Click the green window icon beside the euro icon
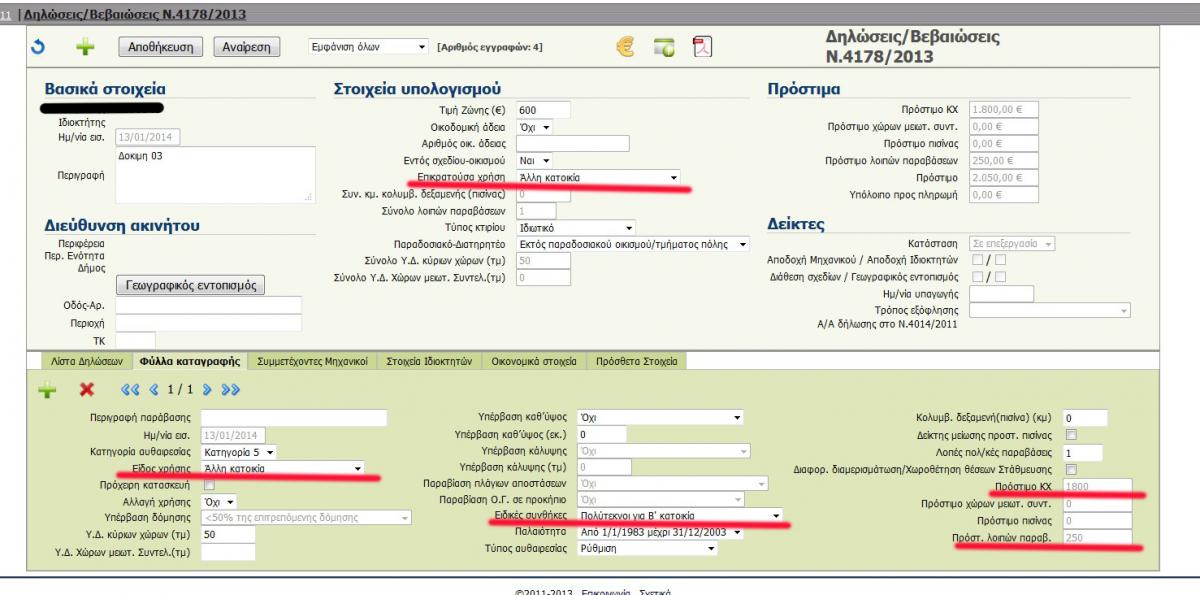Image resolution: width=1200 pixels, height=595 pixels. [x=665, y=47]
